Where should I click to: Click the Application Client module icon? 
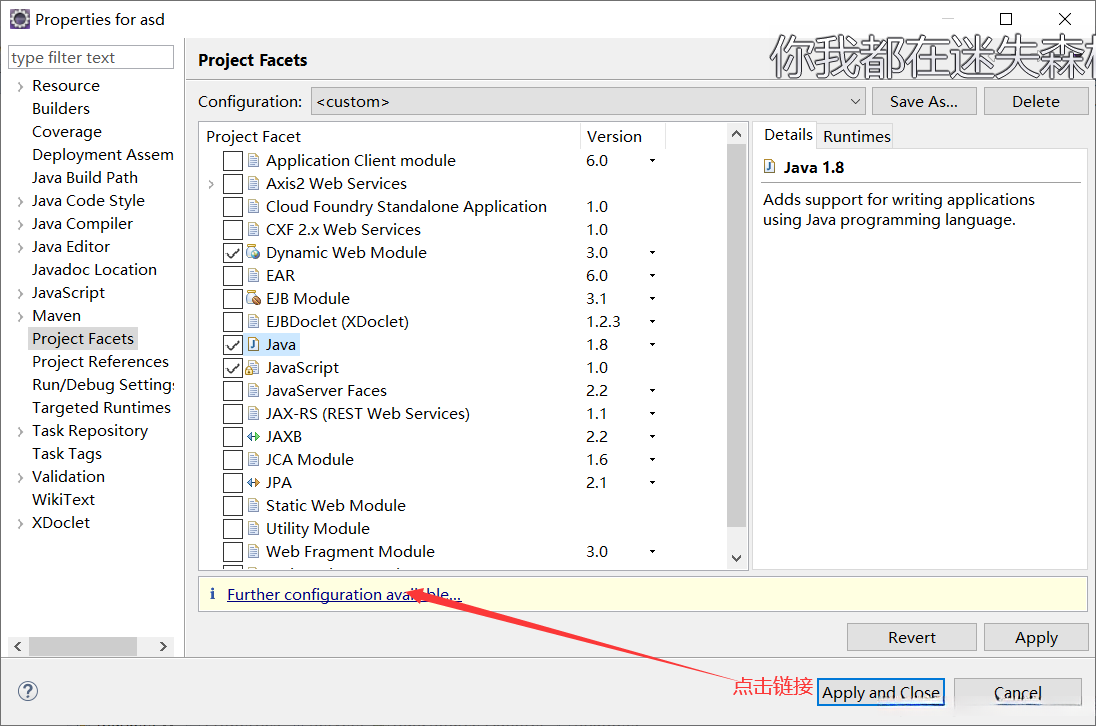click(253, 161)
